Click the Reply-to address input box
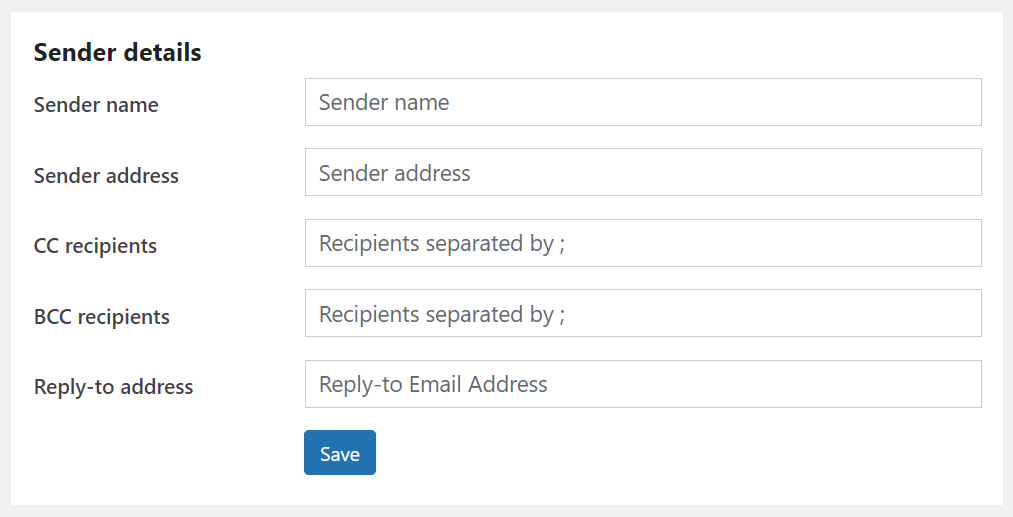The image size is (1013, 517). point(643,384)
